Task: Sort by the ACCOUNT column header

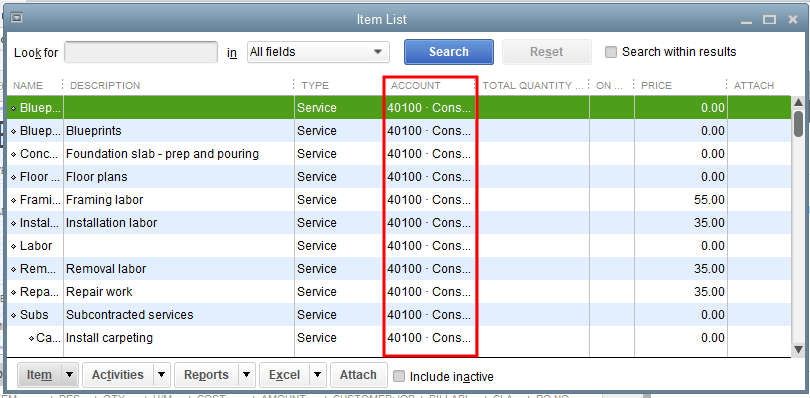Action: [x=416, y=86]
